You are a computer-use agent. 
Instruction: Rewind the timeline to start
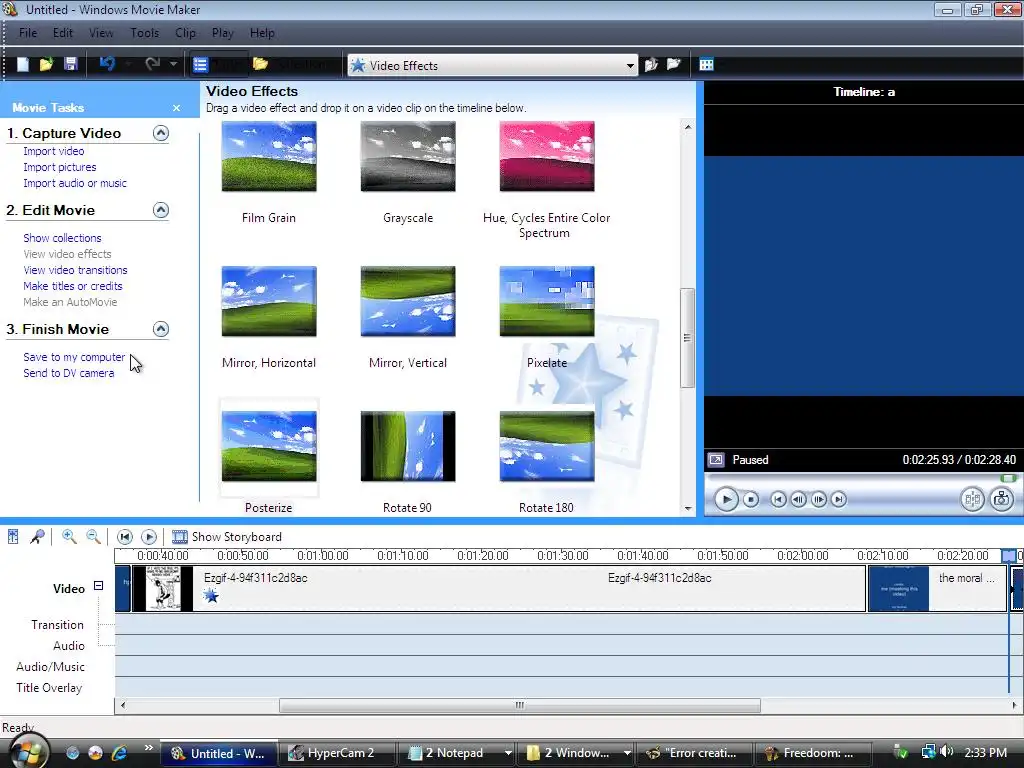click(x=125, y=537)
